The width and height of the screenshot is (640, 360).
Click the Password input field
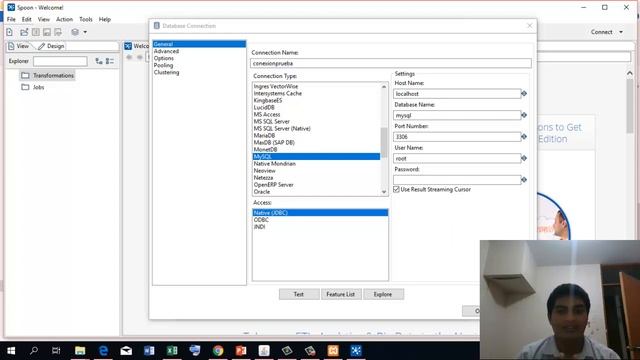(457, 180)
